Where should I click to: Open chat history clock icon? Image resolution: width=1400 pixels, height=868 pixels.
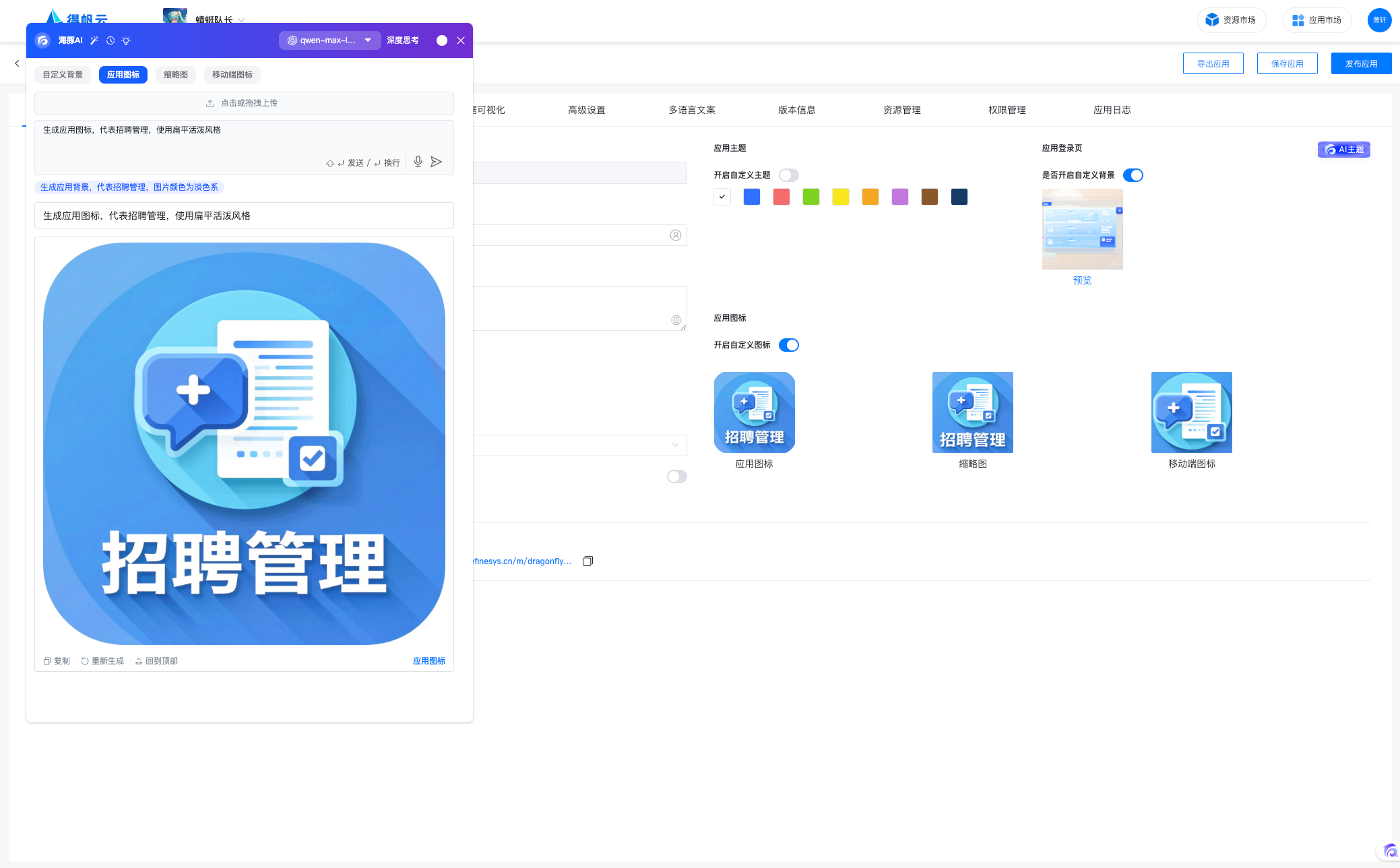pyautogui.click(x=110, y=40)
